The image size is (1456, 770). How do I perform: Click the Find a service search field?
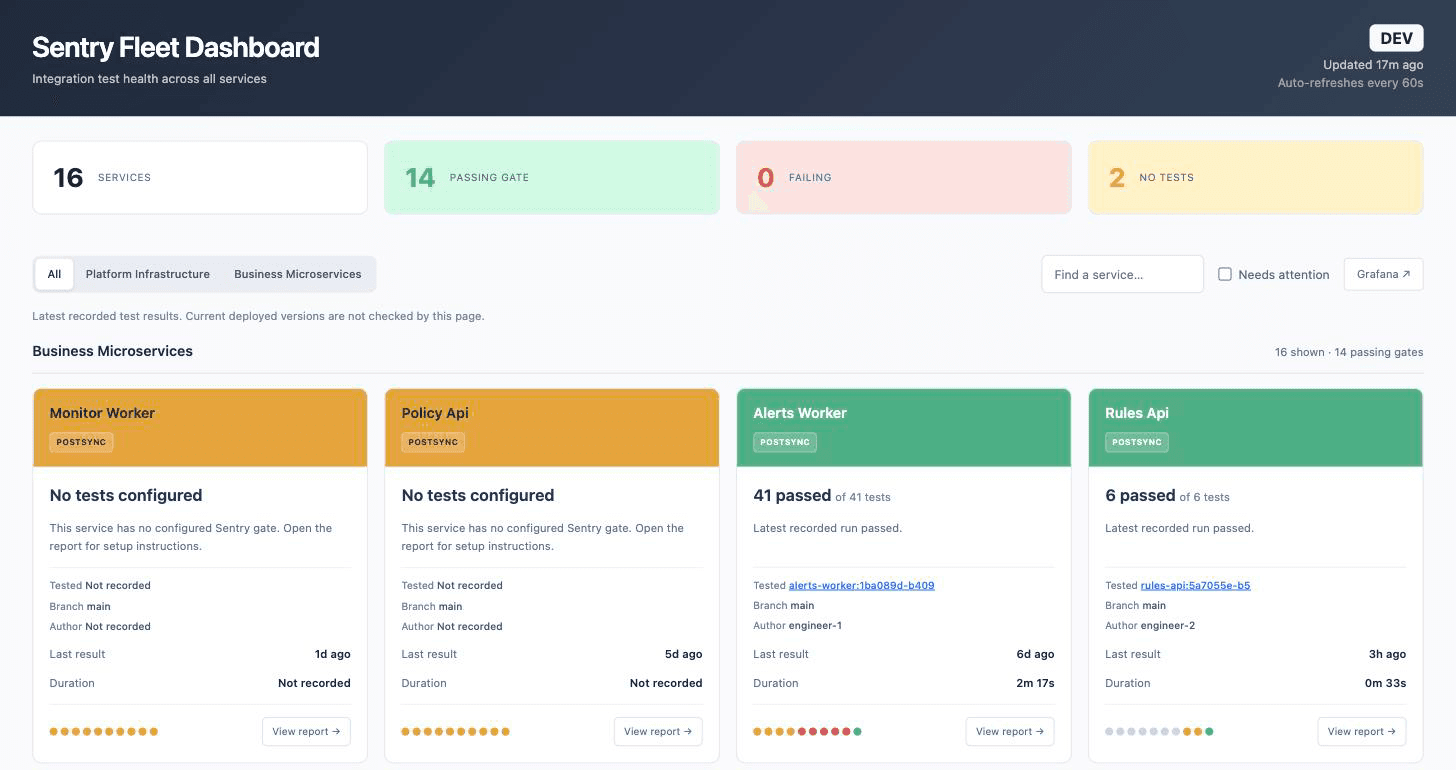point(1122,274)
